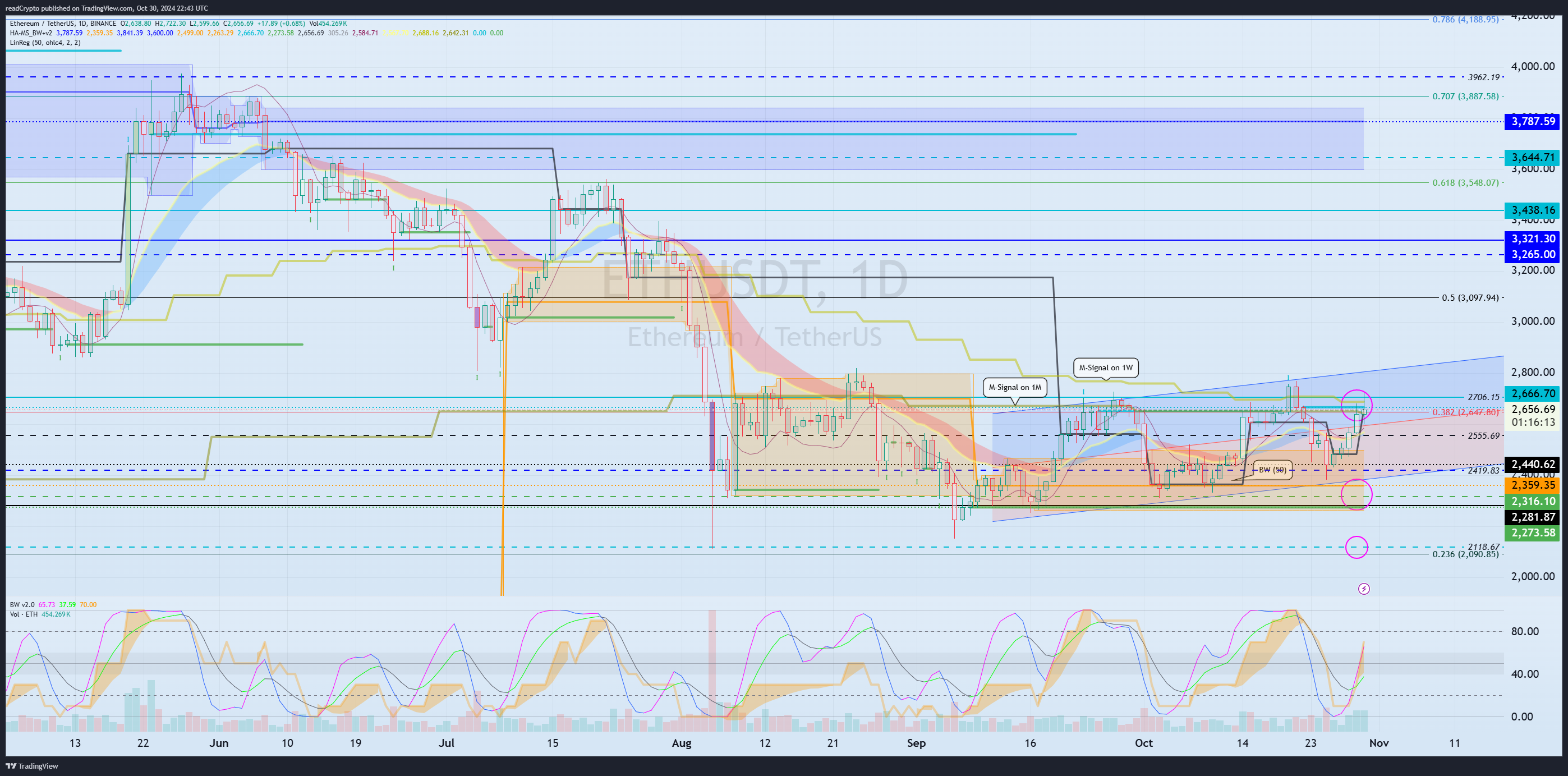Click the purple lightning bolt event icon

click(x=1364, y=589)
